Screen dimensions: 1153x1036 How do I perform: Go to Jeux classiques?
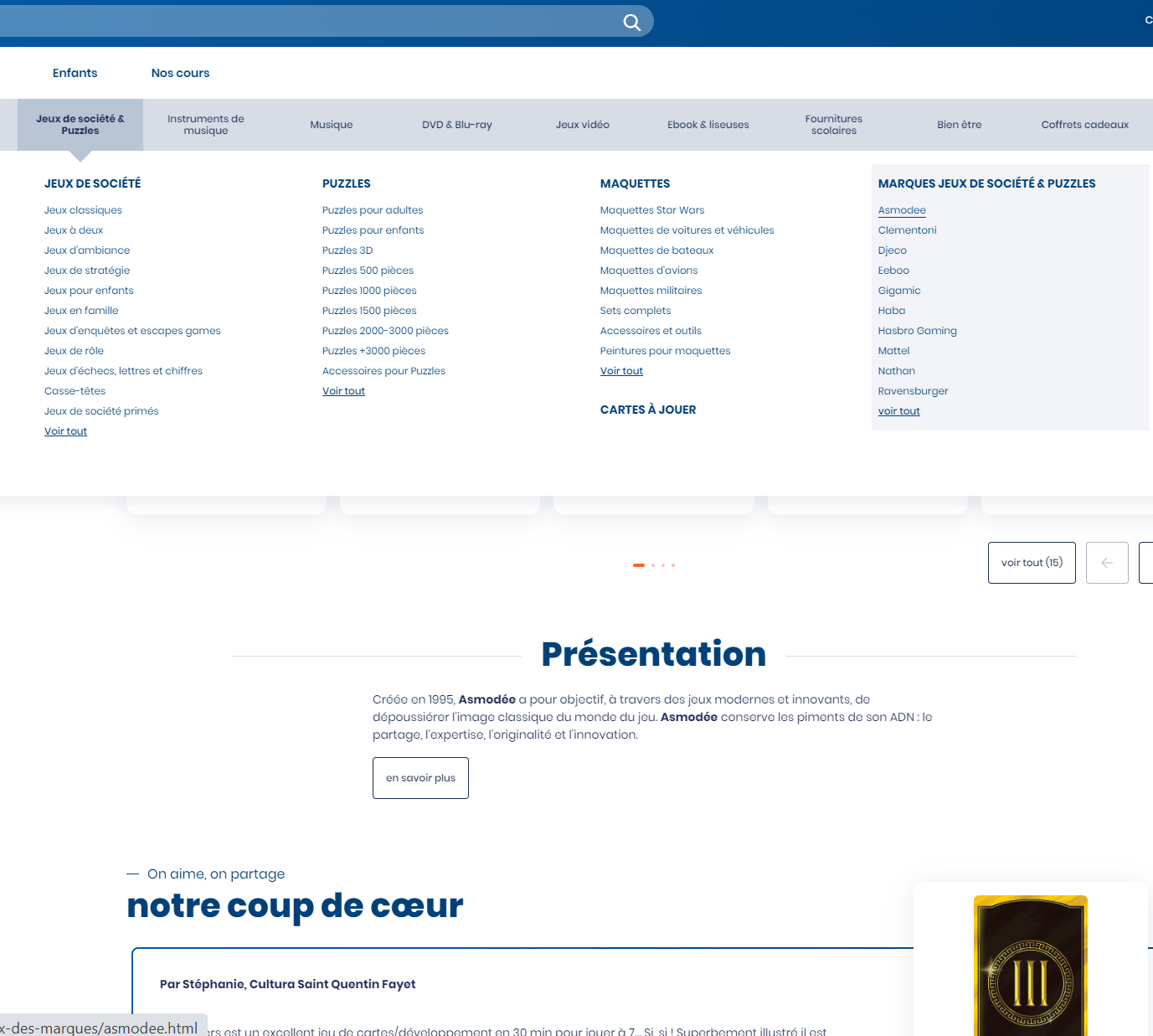pyautogui.click(x=83, y=210)
